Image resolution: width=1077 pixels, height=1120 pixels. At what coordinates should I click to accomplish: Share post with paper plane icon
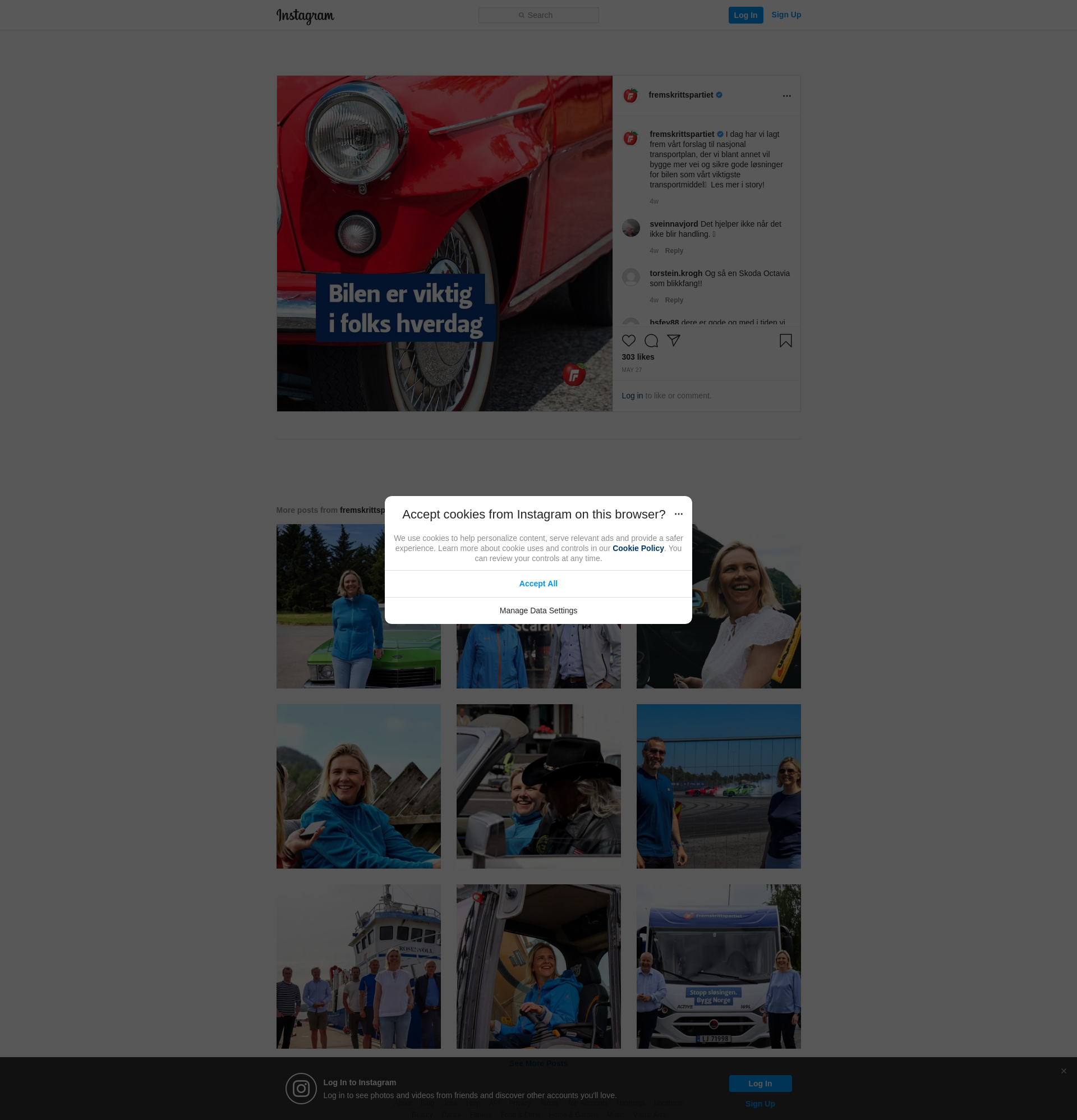coord(673,341)
